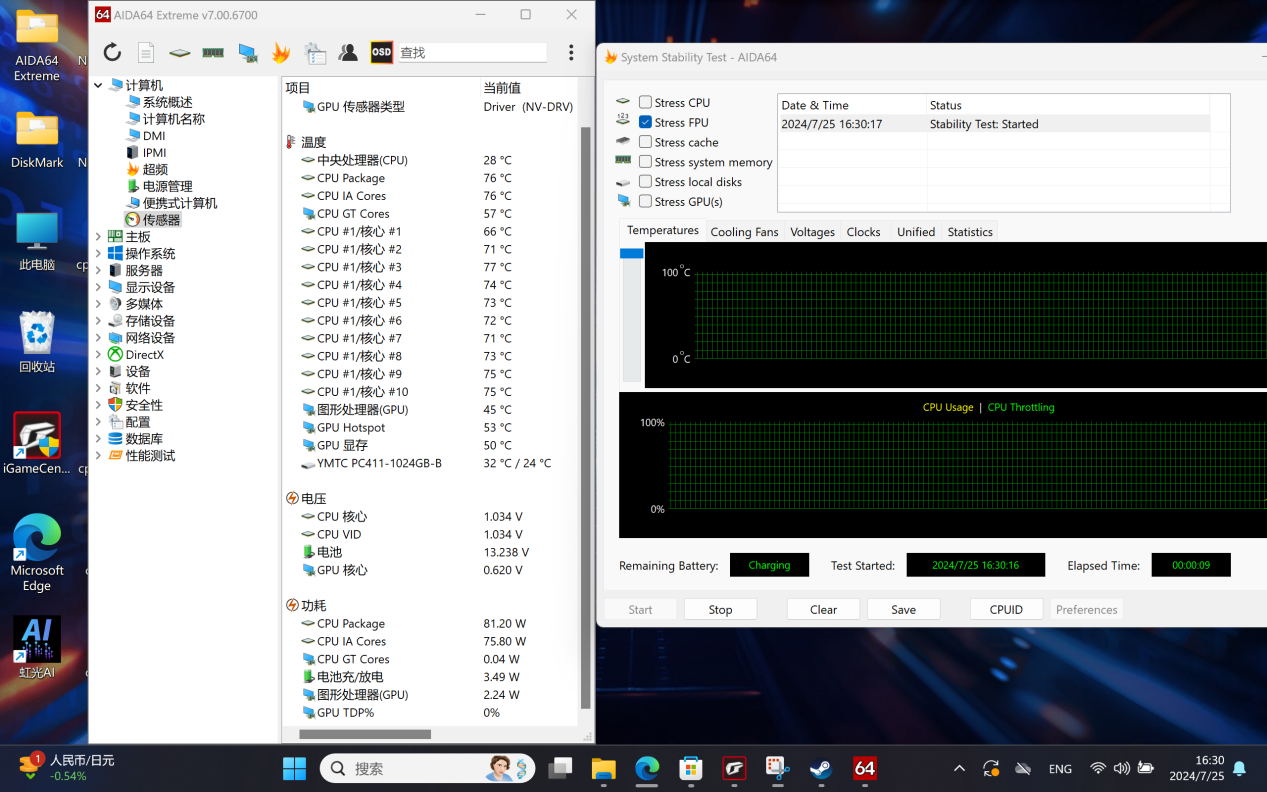
Task: Expand the DirectX tree node
Action: click(98, 355)
